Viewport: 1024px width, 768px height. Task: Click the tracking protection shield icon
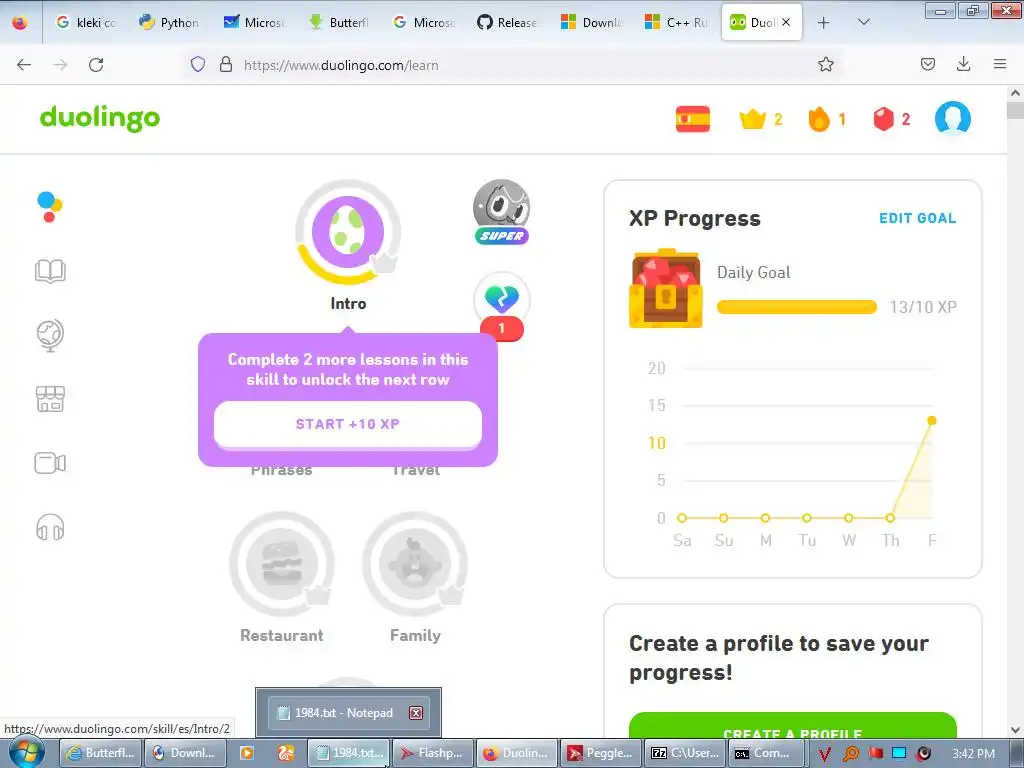point(198,64)
